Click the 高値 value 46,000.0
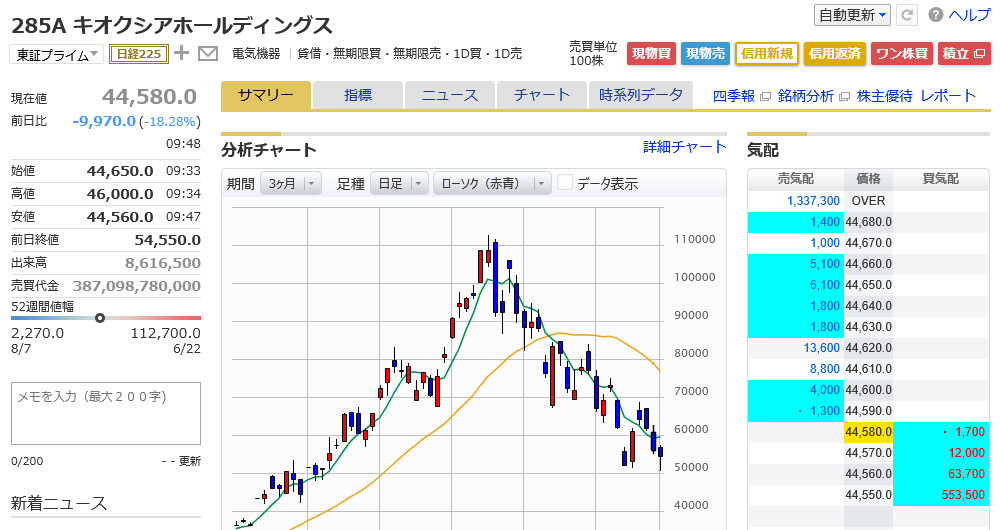The image size is (1000, 530). pyautogui.click(x=120, y=194)
